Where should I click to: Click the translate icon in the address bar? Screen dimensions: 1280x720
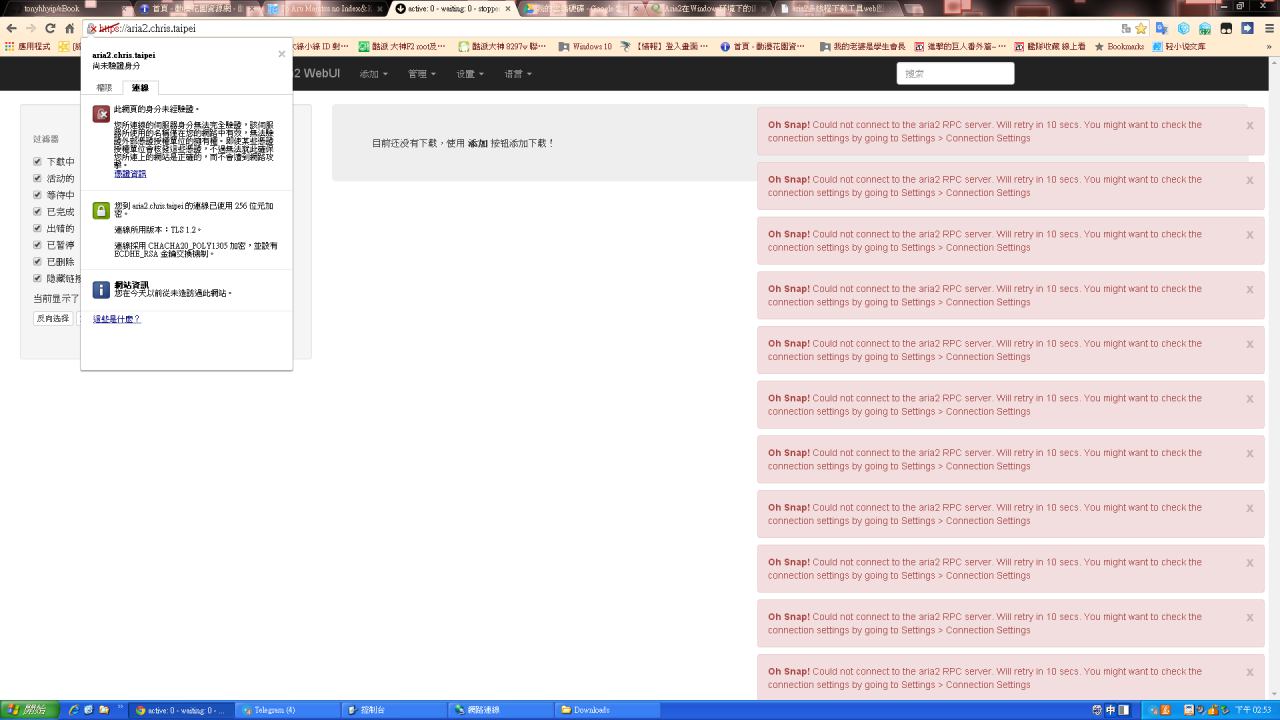pos(1126,29)
